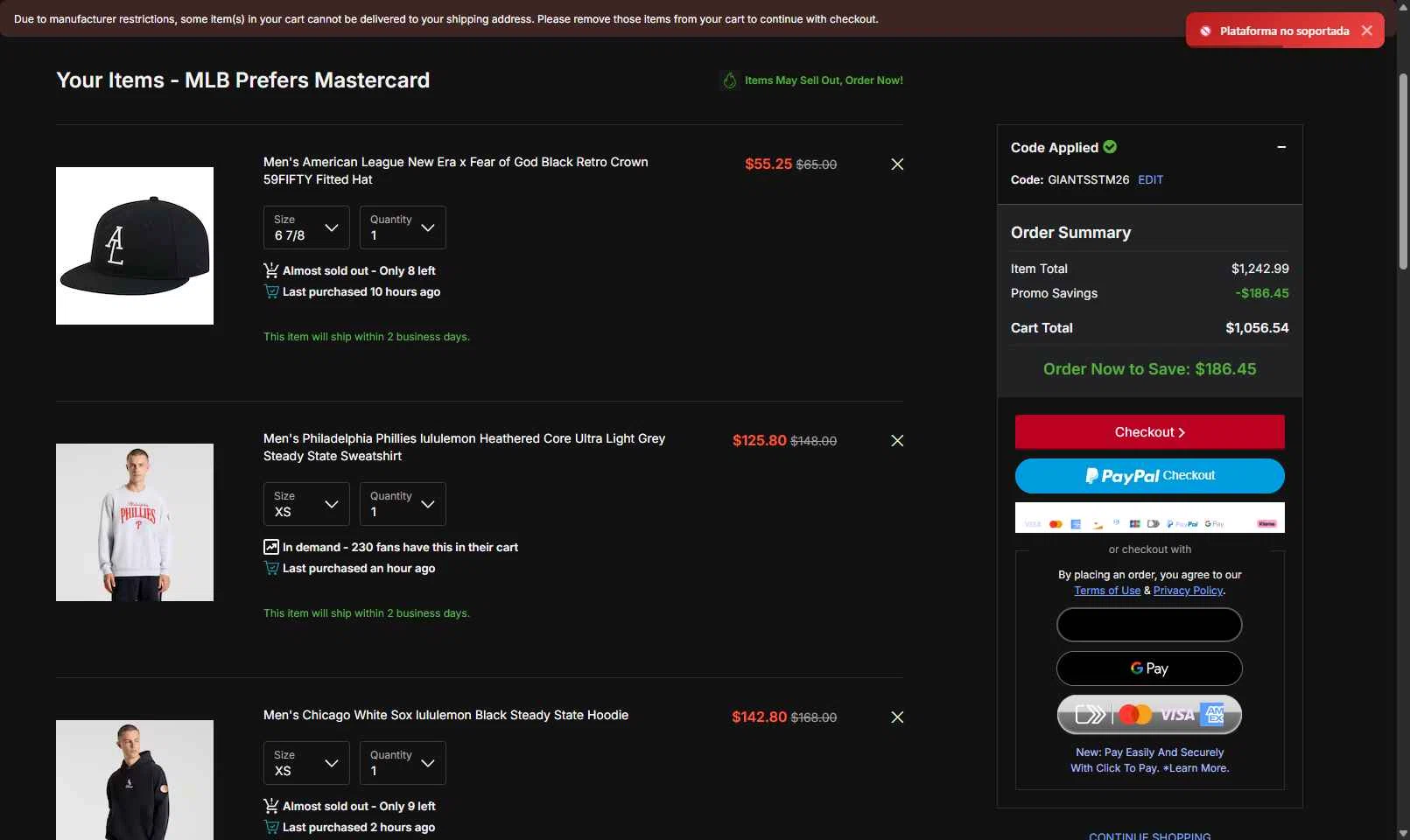The image size is (1410, 840).
Task: Click the White Sox black hoodie thumbnail
Action: pos(135,780)
